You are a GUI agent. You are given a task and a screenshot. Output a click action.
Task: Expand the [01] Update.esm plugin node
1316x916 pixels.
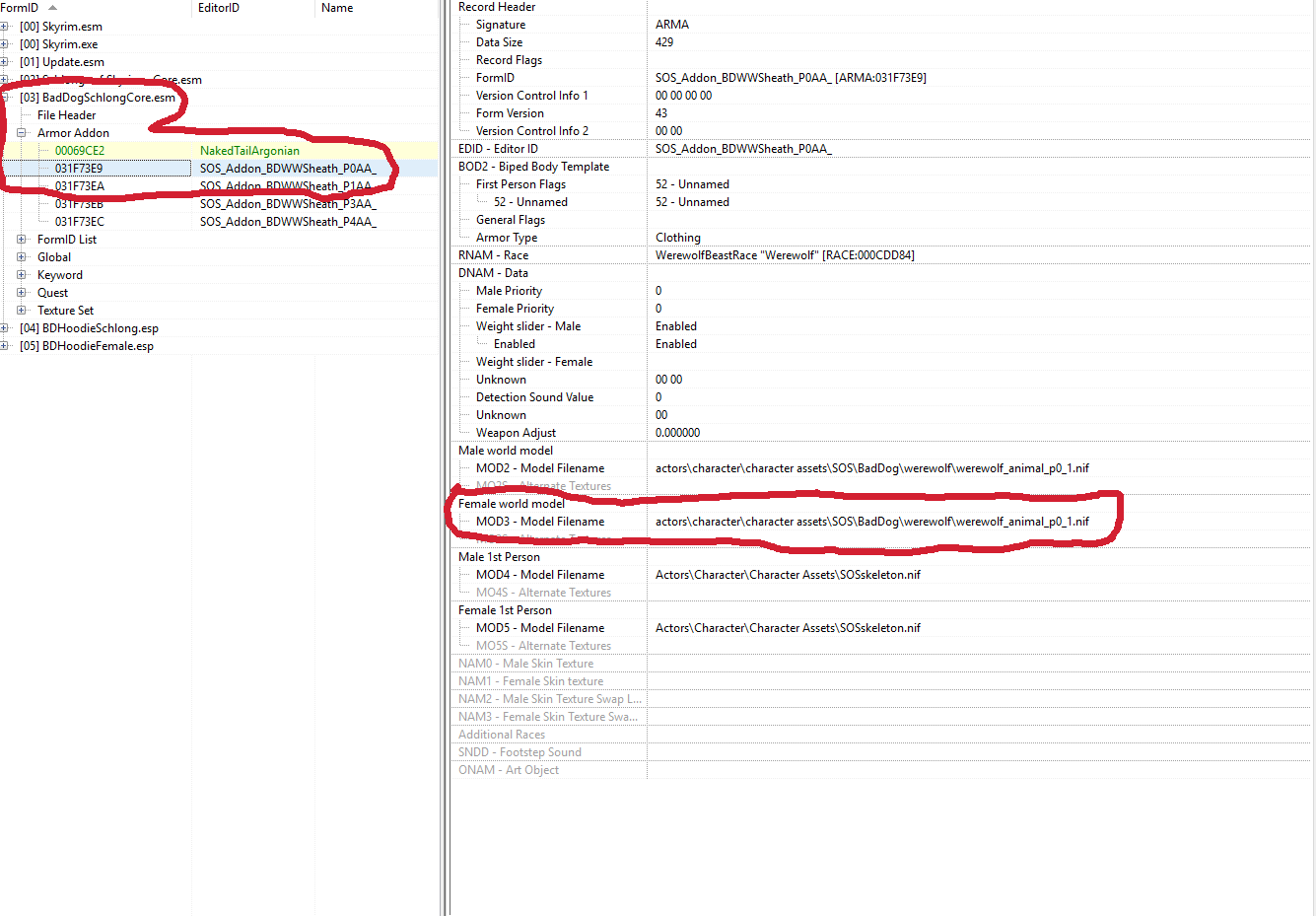[5, 62]
